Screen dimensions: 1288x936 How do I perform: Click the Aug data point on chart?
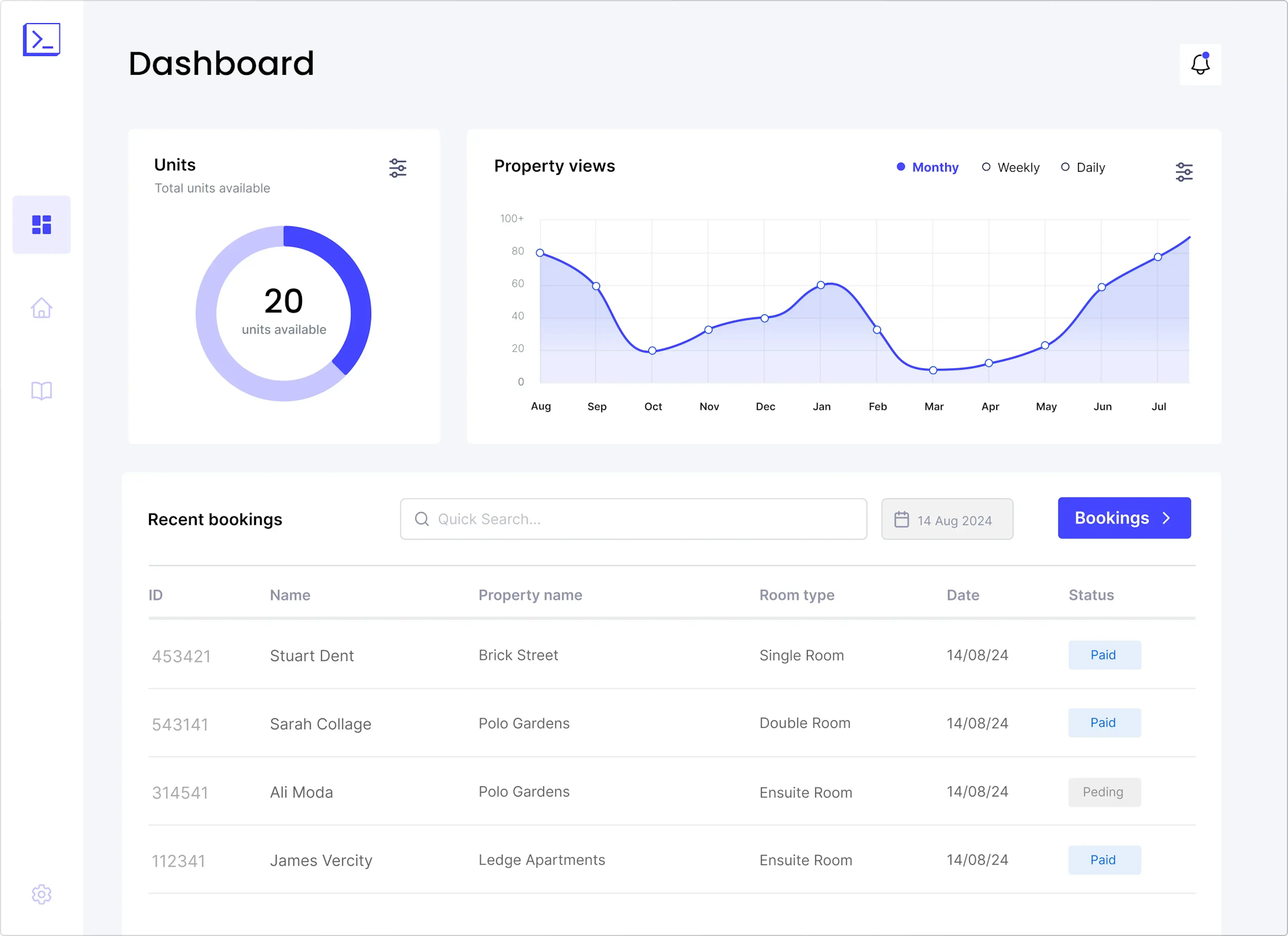tap(540, 253)
